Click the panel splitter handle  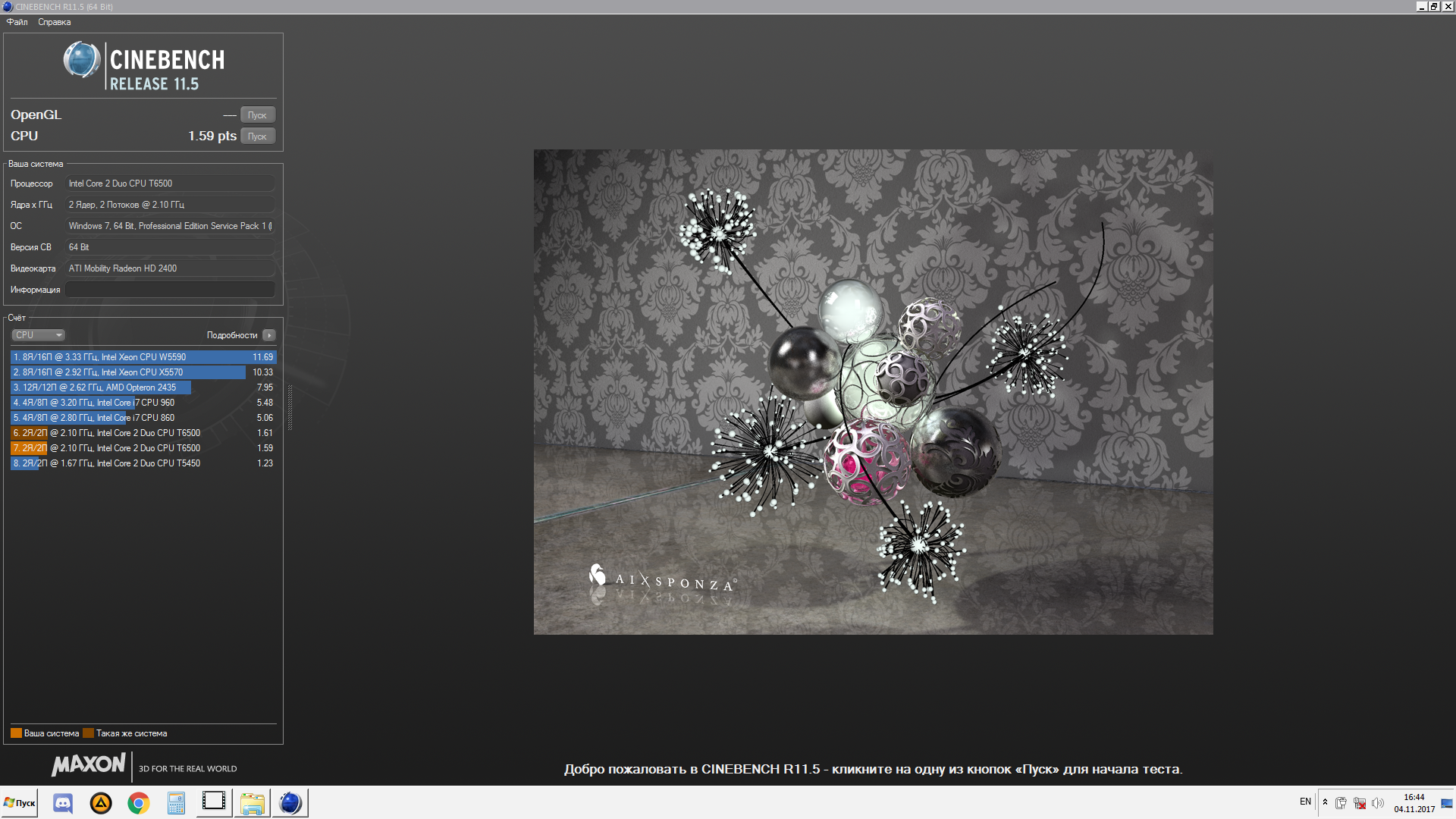pos(290,407)
